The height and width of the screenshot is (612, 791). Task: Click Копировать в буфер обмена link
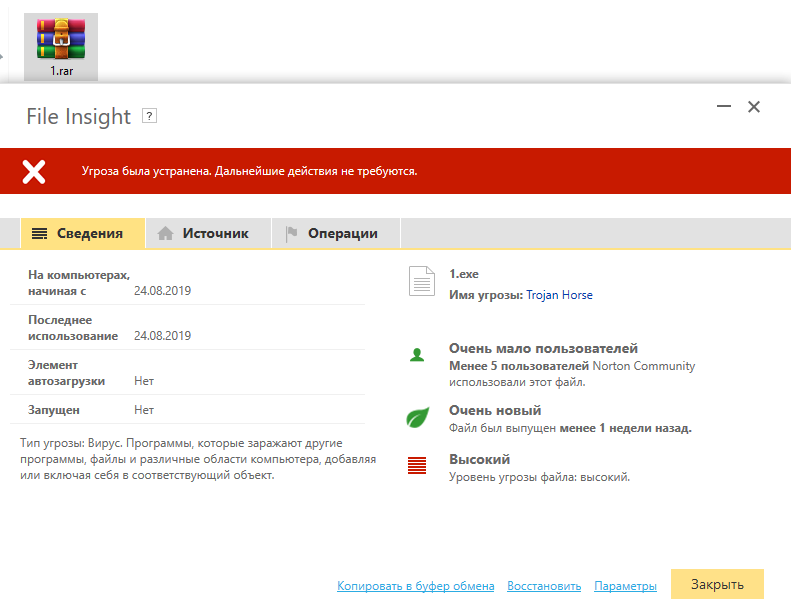pos(416,586)
